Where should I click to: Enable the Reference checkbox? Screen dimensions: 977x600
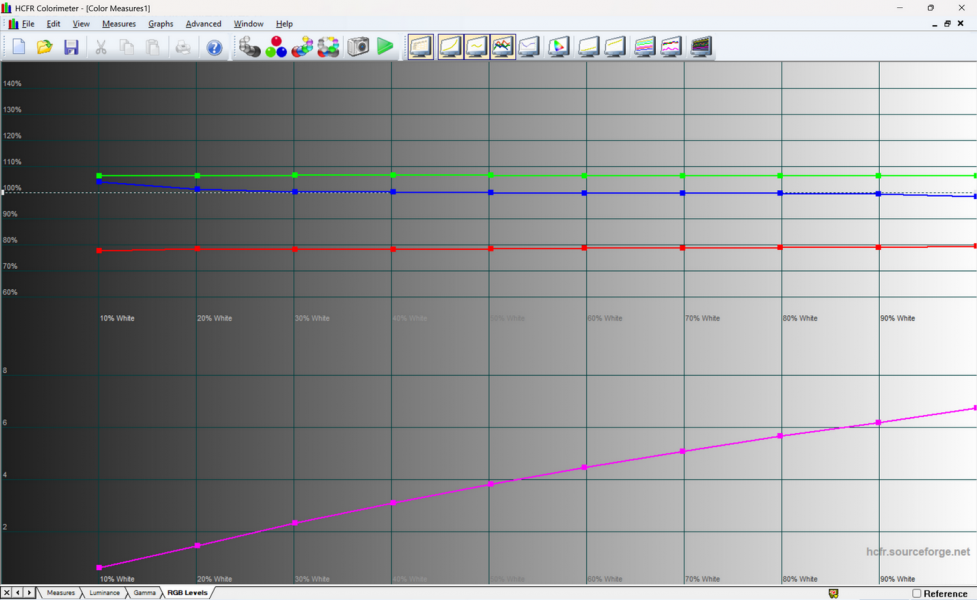917,593
